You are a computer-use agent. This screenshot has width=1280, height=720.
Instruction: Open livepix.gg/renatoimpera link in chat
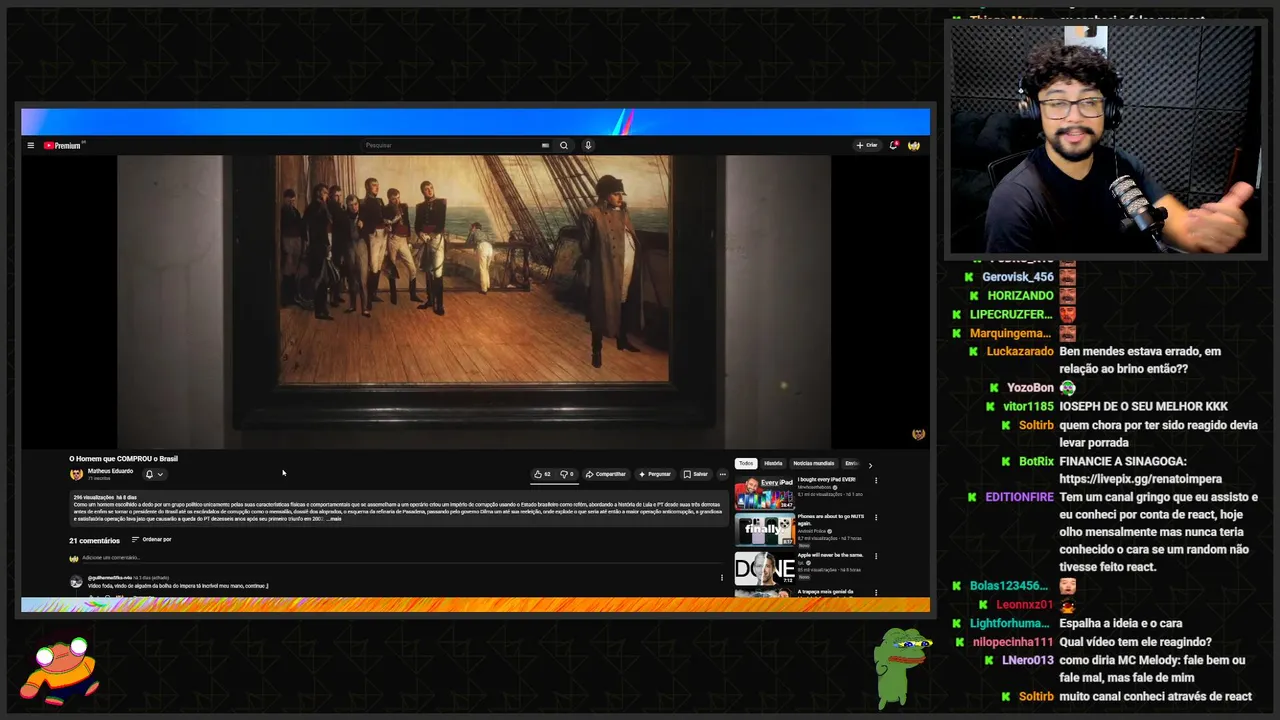1140,479
